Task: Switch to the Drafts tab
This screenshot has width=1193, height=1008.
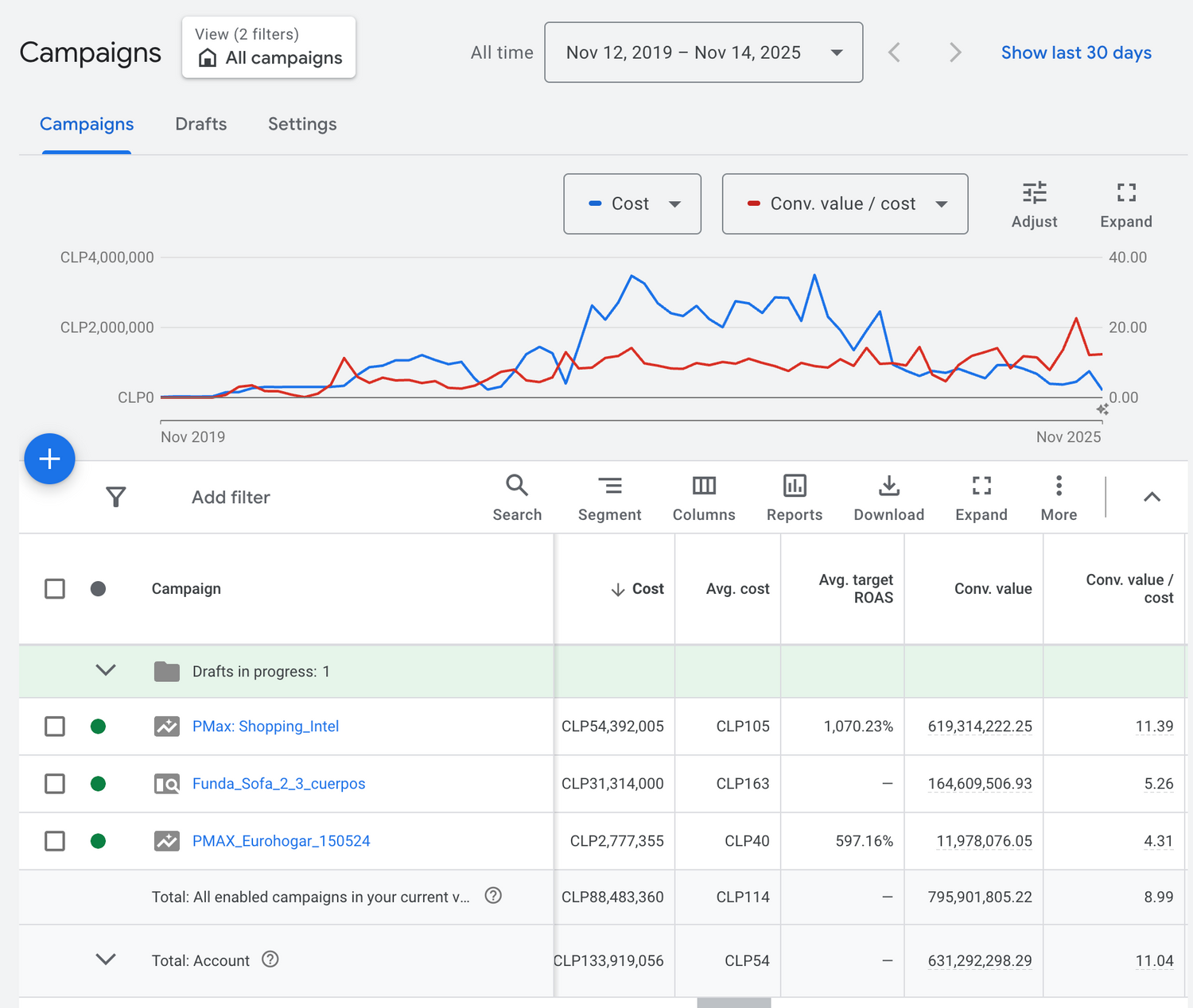Action: pos(201,124)
